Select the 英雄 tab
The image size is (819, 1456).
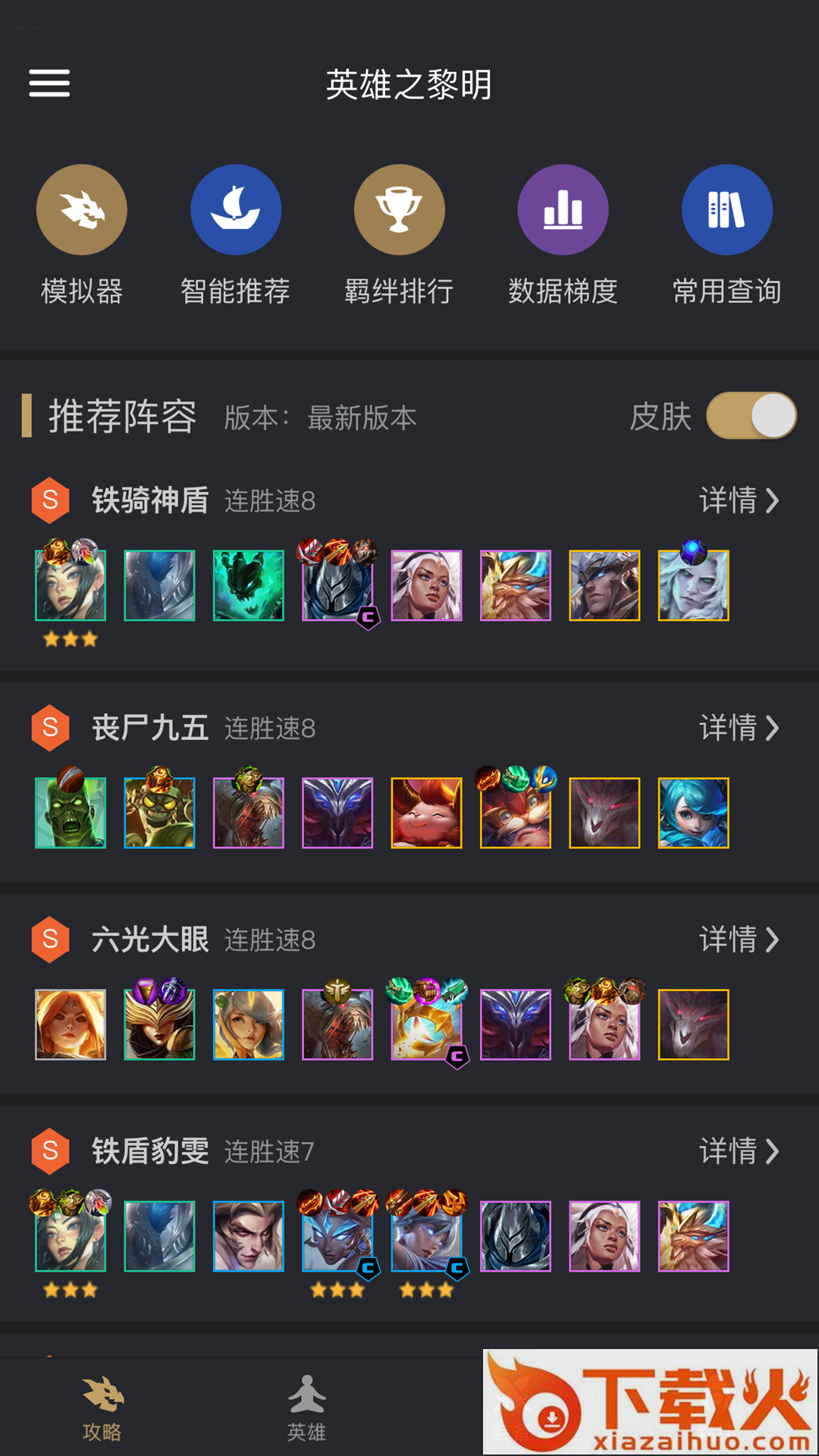tap(306, 1408)
